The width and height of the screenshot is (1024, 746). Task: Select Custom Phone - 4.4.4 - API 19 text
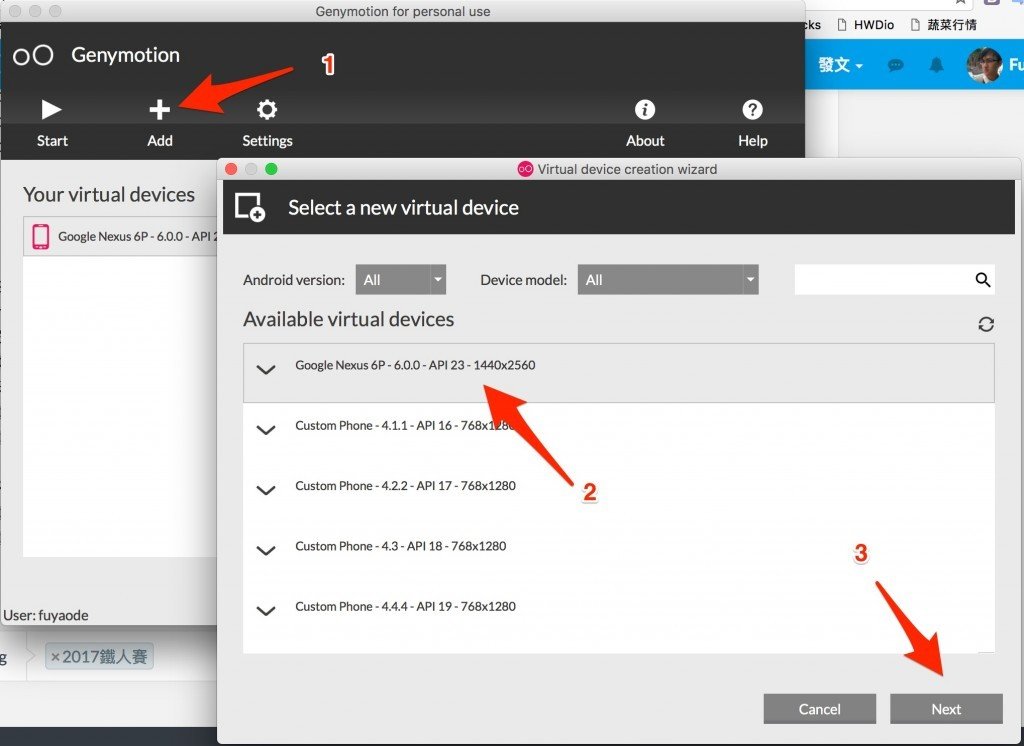(405, 606)
